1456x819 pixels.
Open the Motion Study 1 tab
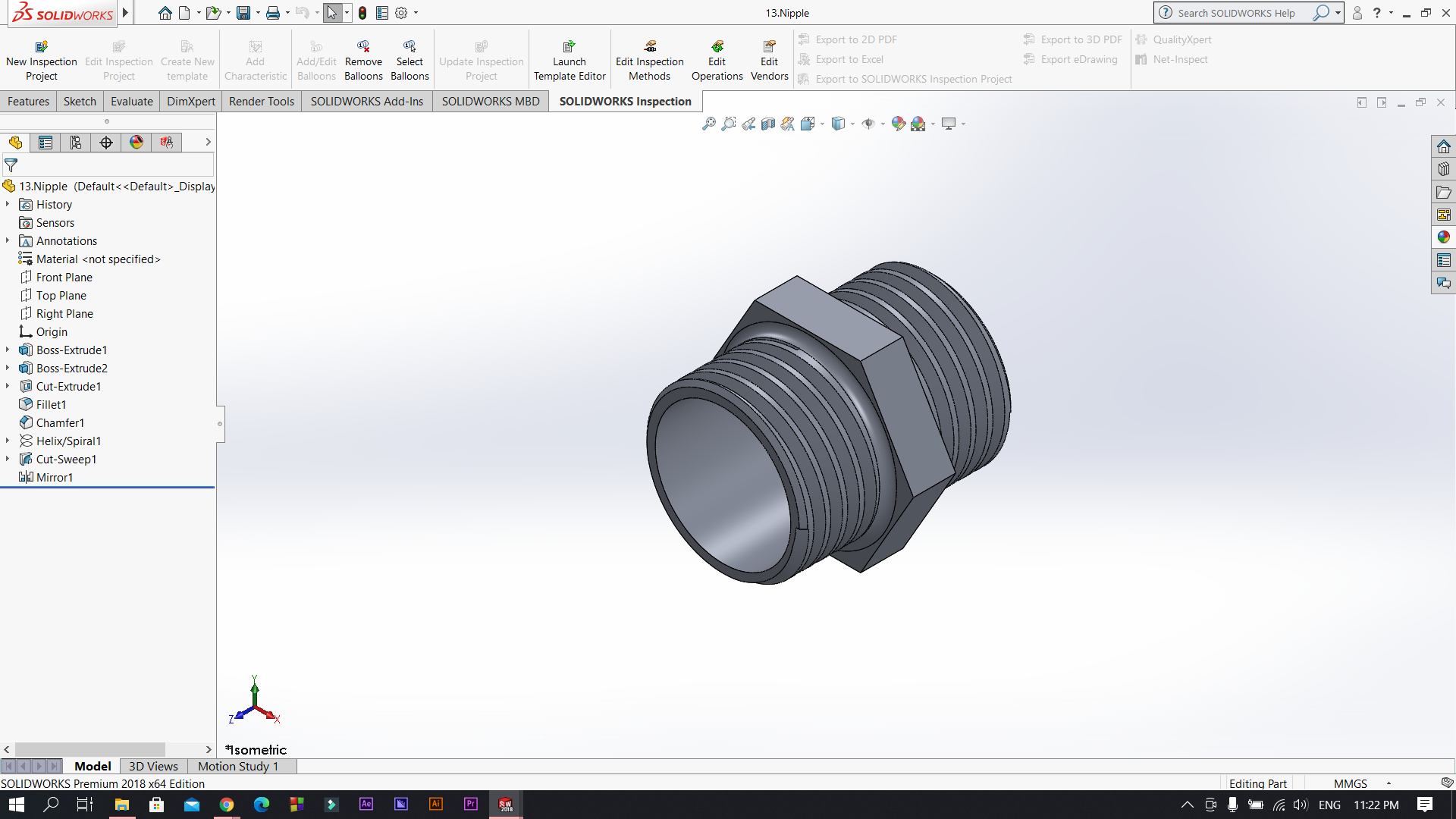[238, 766]
